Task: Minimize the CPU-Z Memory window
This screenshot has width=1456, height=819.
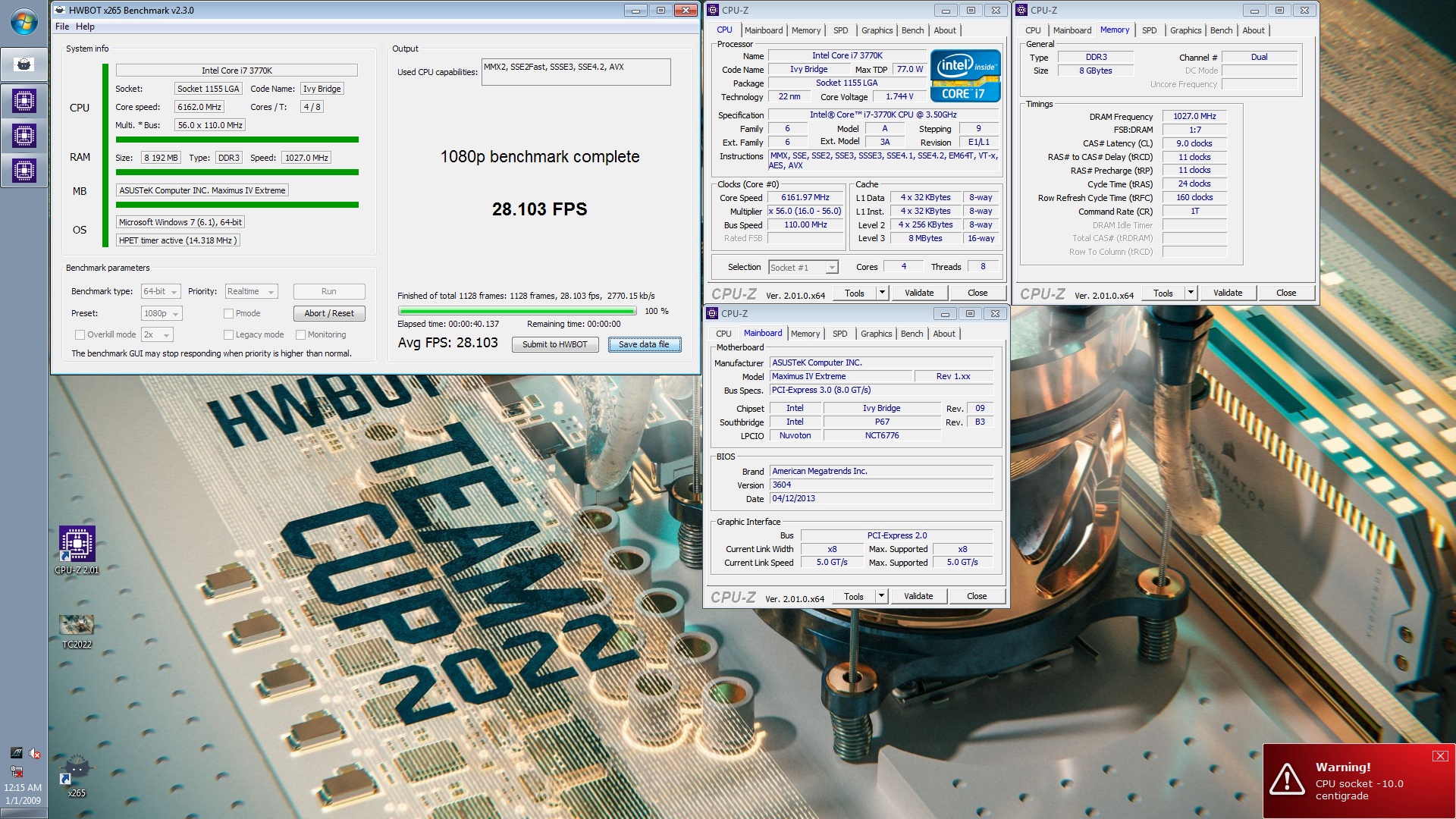Action: pyautogui.click(x=1254, y=10)
